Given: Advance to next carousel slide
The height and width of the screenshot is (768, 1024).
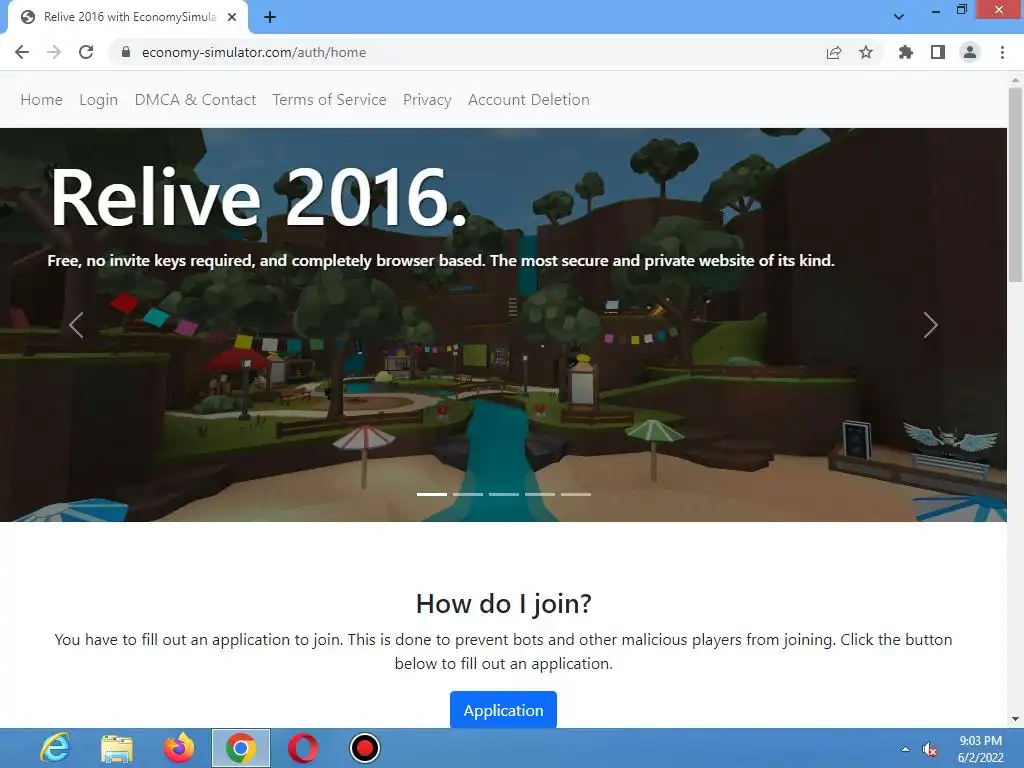Looking at the screenshot, I should (x=931, y=325).
